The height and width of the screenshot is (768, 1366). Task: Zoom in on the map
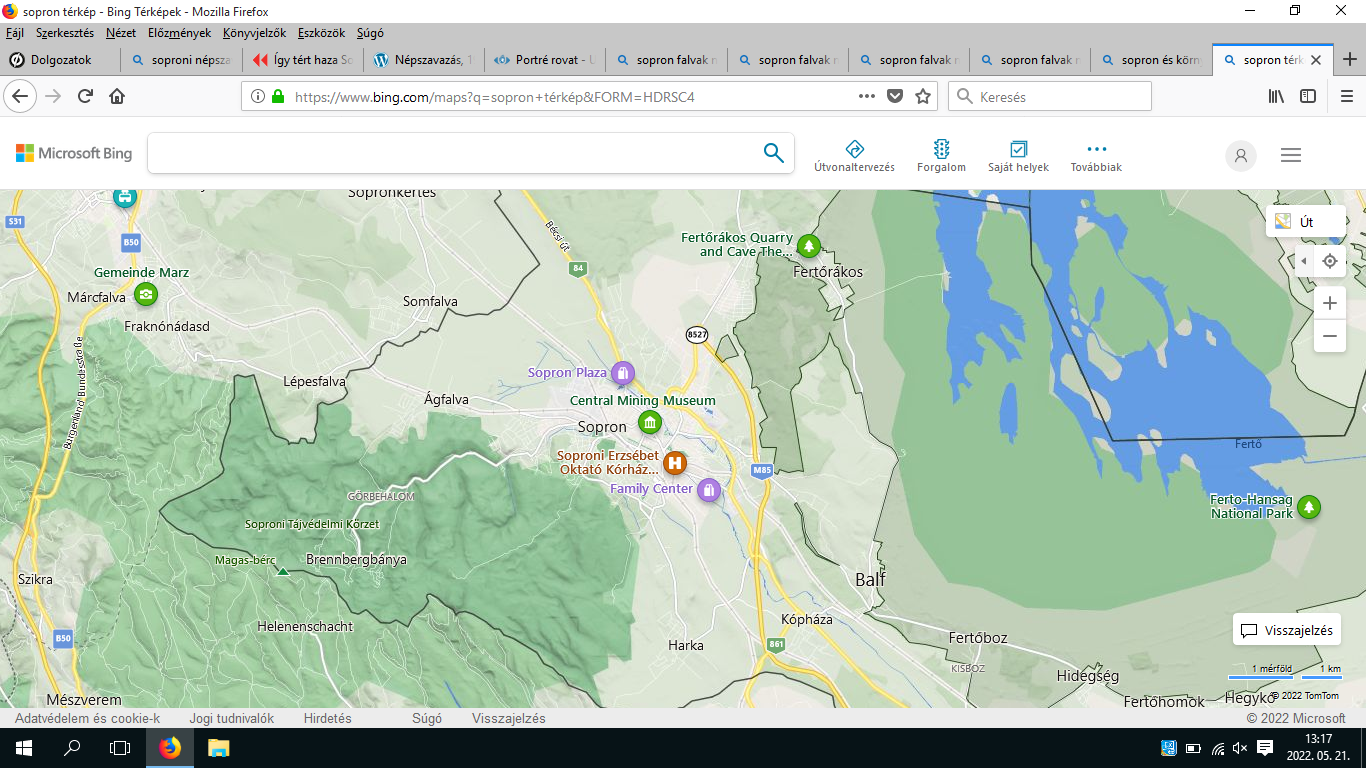click(1329, 303)
